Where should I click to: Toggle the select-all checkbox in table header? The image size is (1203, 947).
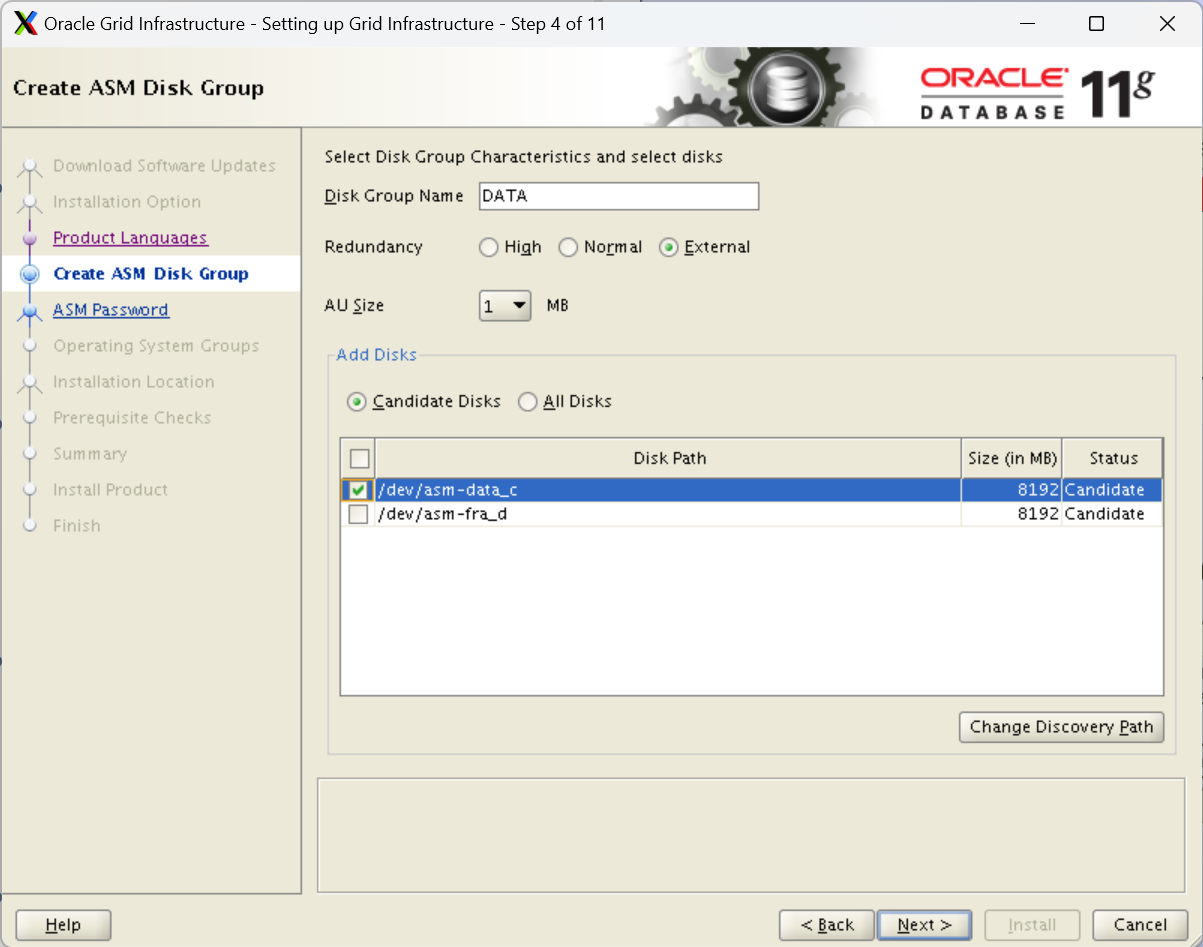(x=359, y=459)
